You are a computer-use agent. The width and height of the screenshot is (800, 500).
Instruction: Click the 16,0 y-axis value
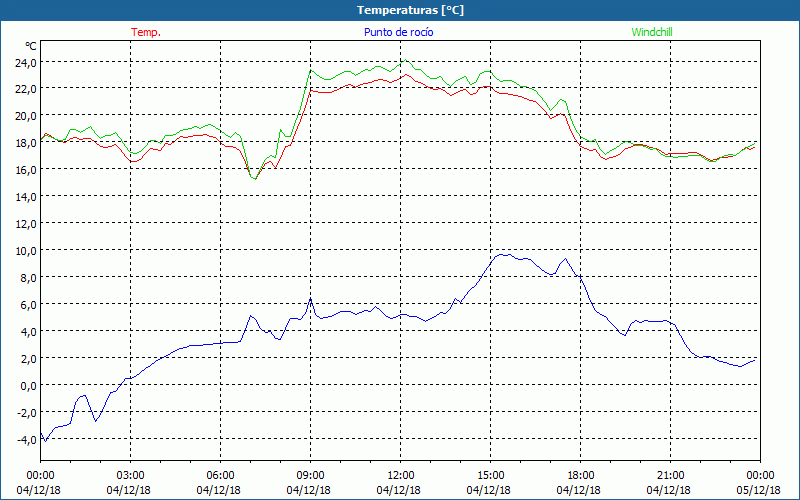[26, 170]
